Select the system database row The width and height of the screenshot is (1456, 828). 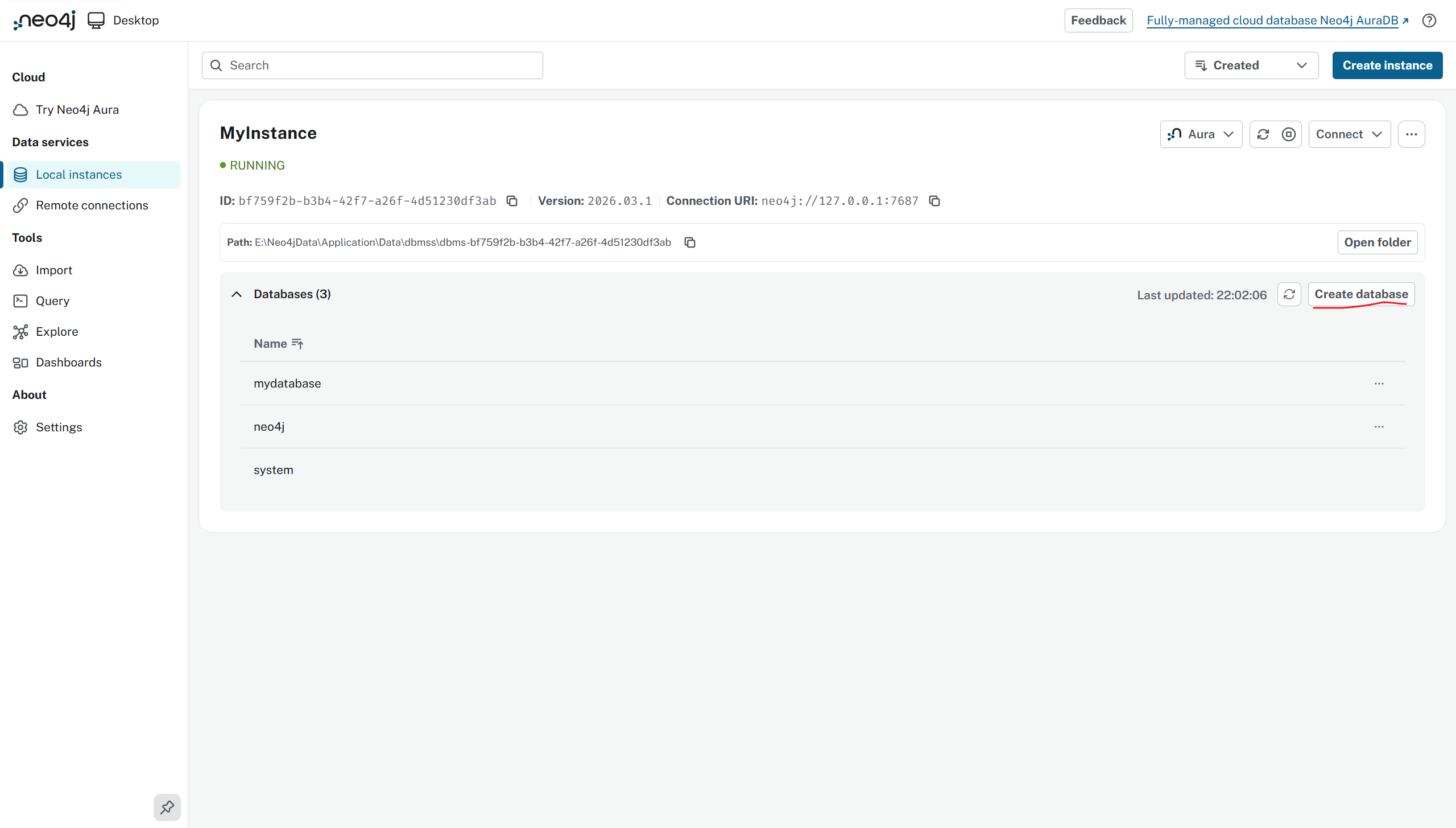tap(822, 470)
